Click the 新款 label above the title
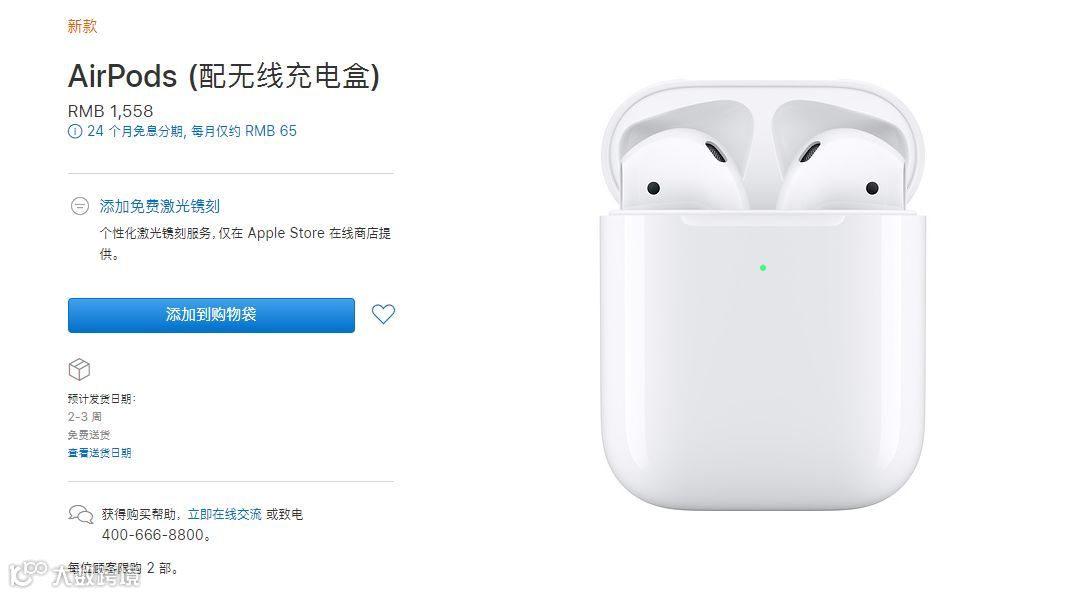The width and height of the screenshot is (1076, 595). pyautogui.click(x=82, y=26)
